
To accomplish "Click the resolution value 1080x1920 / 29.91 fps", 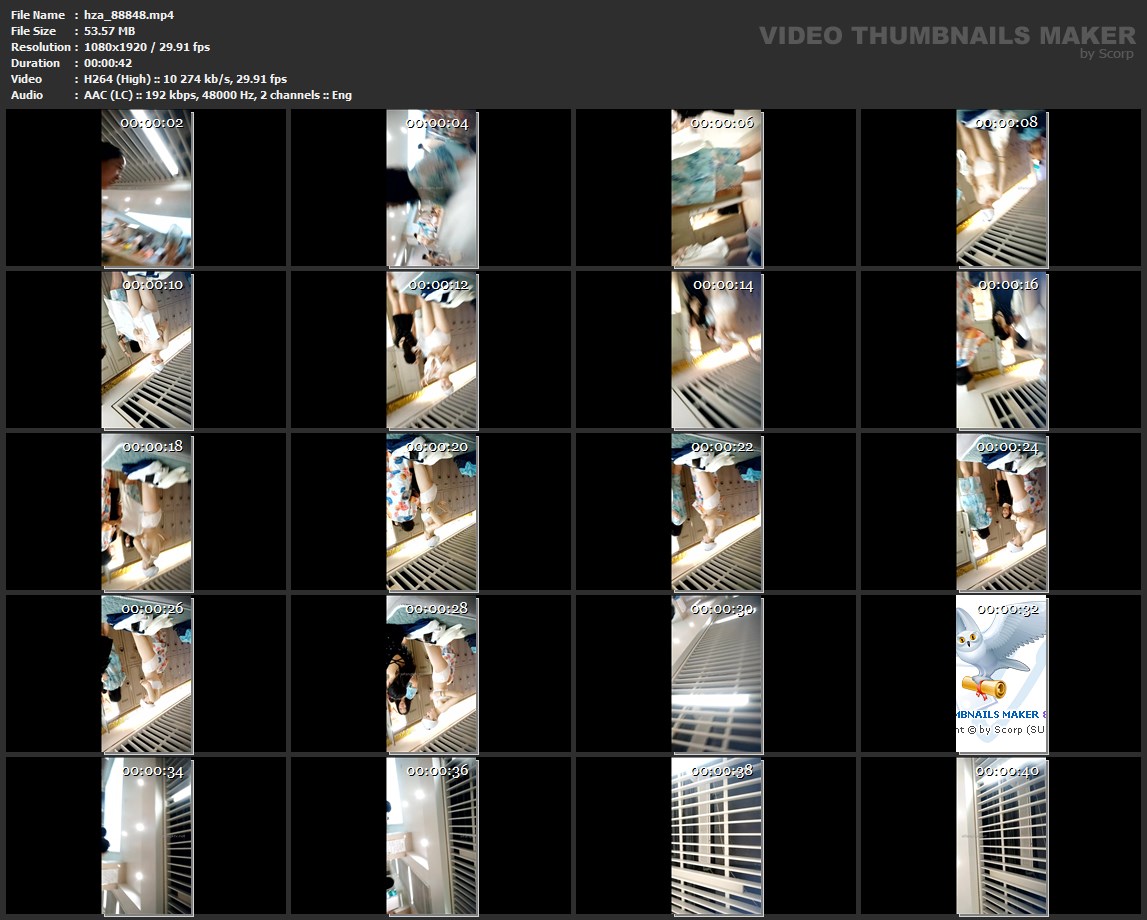I will pyautogui.click(x=146, y=47).
